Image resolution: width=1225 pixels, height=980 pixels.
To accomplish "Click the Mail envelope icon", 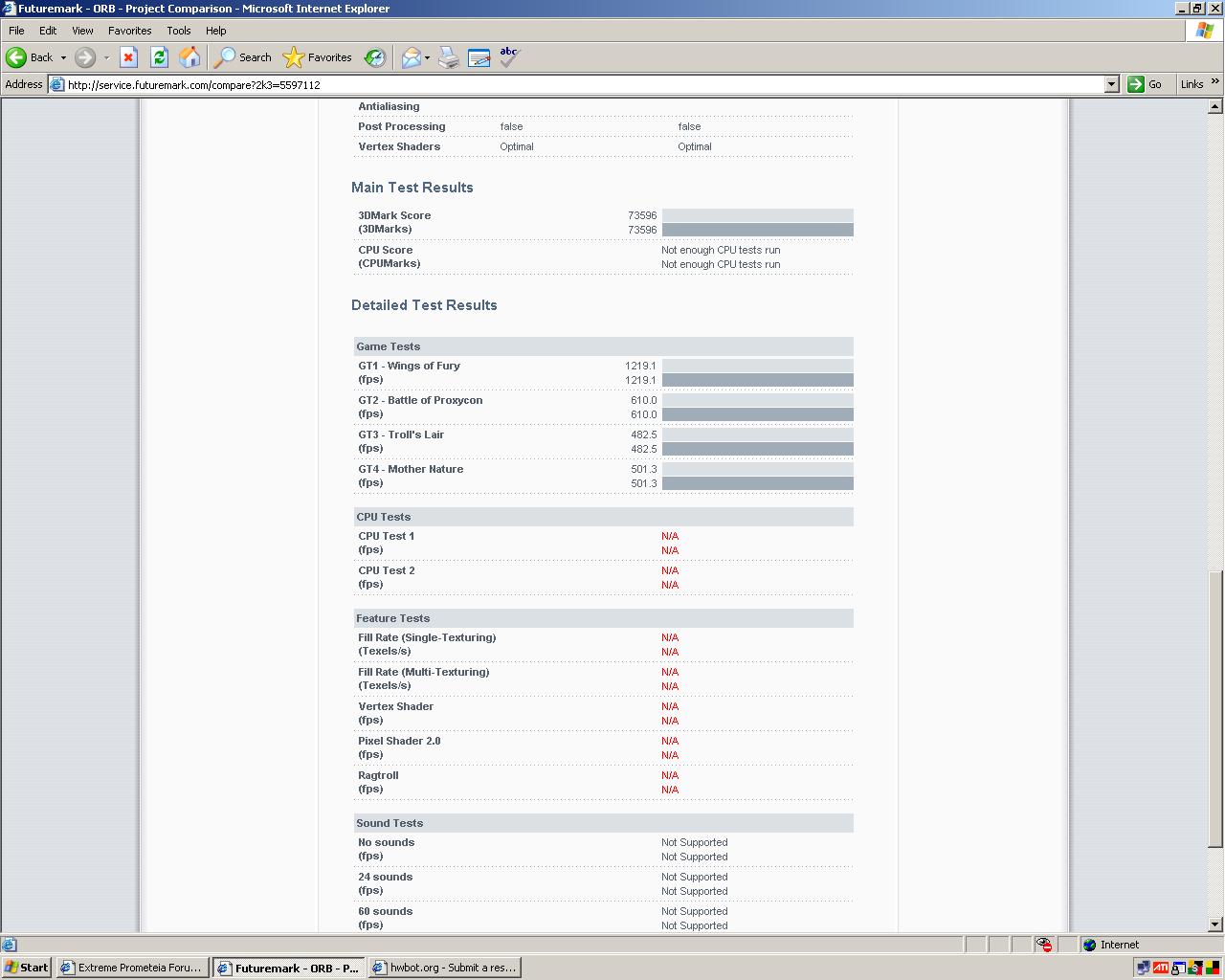I will point(411,57).
